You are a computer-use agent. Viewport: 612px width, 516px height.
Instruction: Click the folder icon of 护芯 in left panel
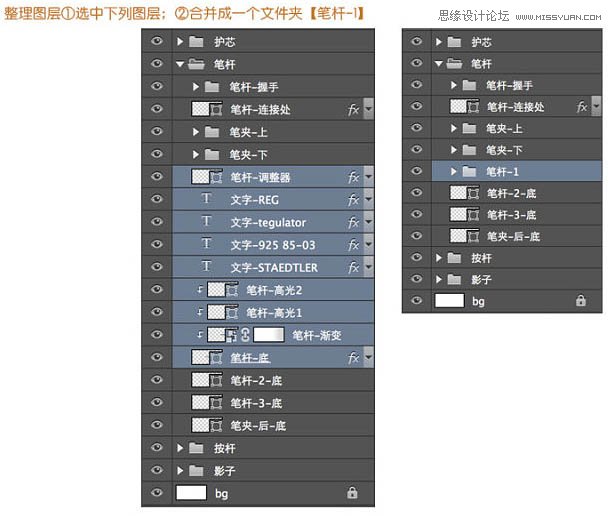(196, 41)
